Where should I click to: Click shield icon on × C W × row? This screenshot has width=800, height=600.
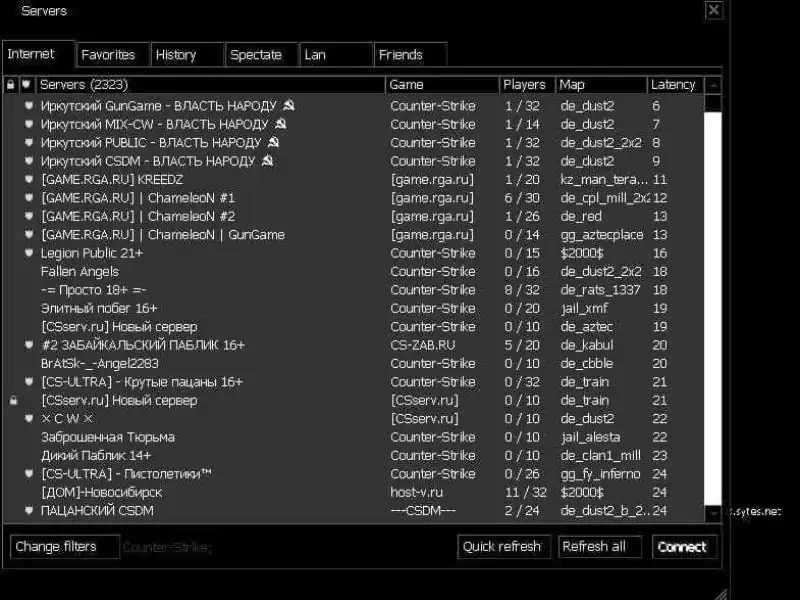29,418
